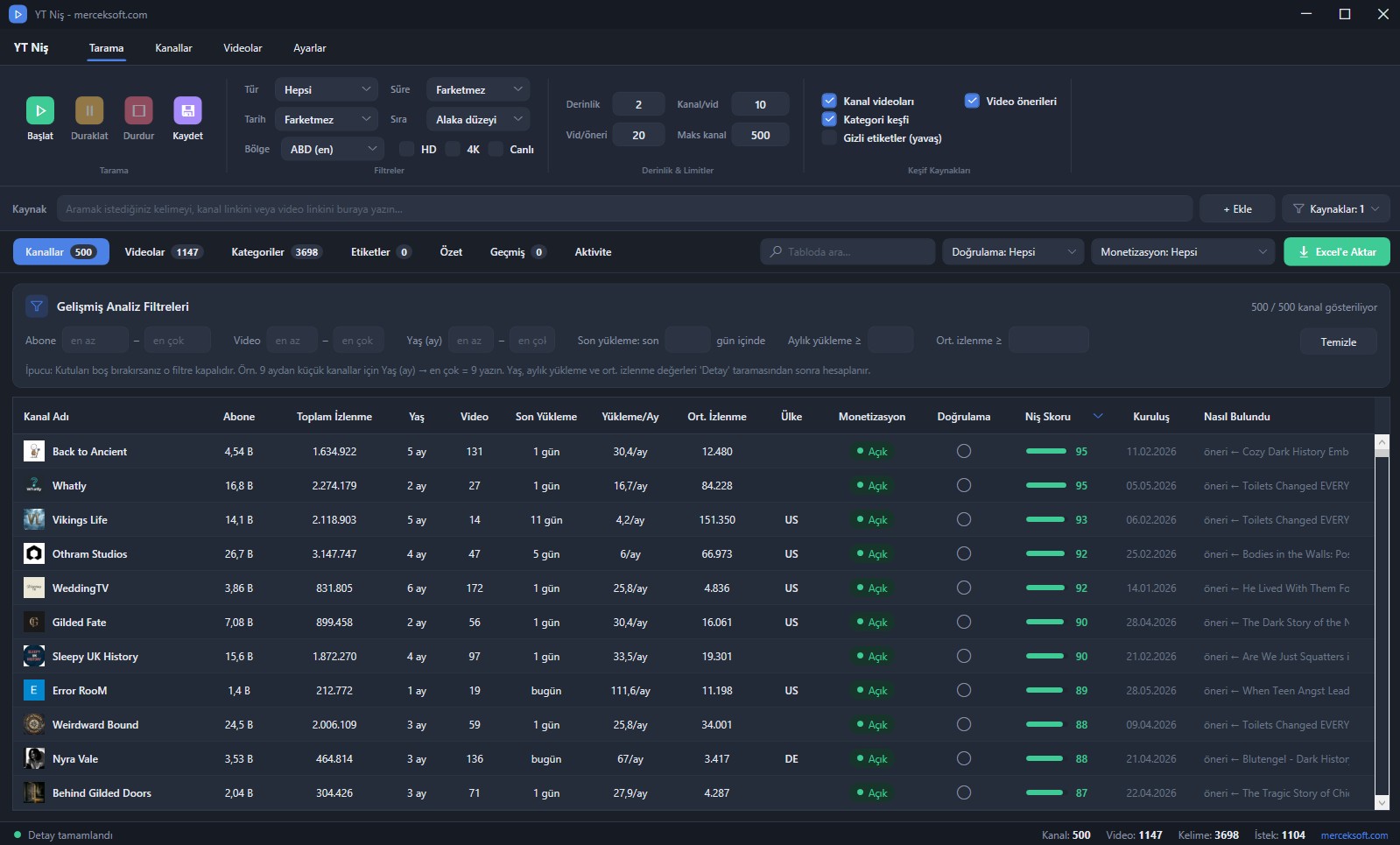Click the Niş Skoru progress bar for Whatly
The height and width of the screenshot is (845, 1400).
(x=1045, y=486)
